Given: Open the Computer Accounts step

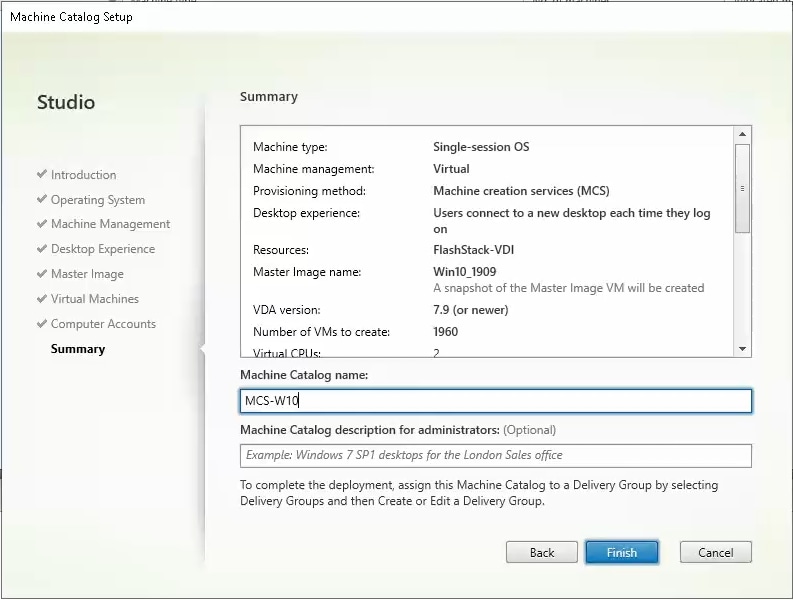Looking at the screenshot, I should click(103, 324).
